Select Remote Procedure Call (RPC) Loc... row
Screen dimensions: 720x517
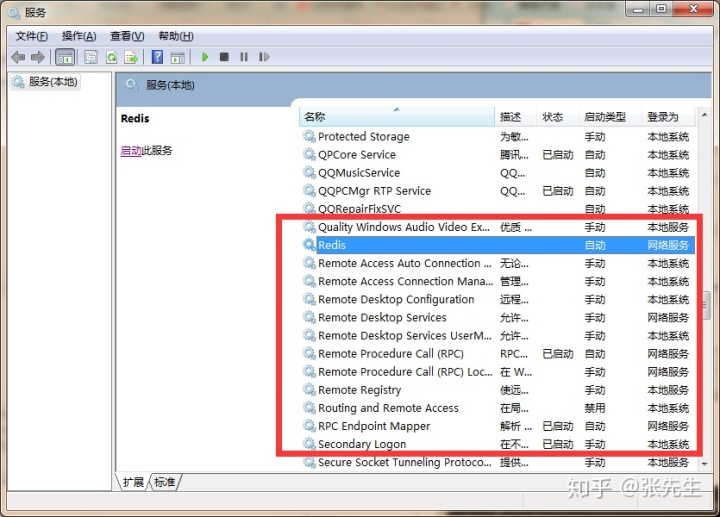498,371
